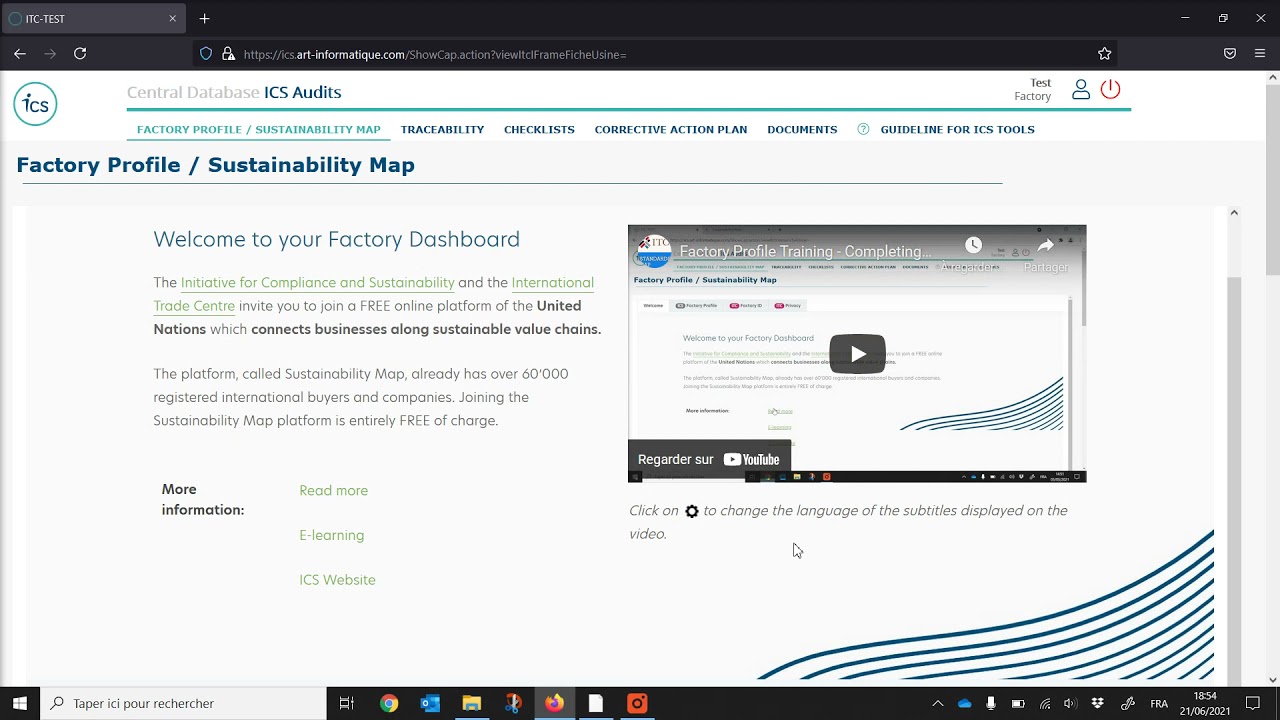Click the E-learning link
This screenshot has height=720, width=1280.
331,535
